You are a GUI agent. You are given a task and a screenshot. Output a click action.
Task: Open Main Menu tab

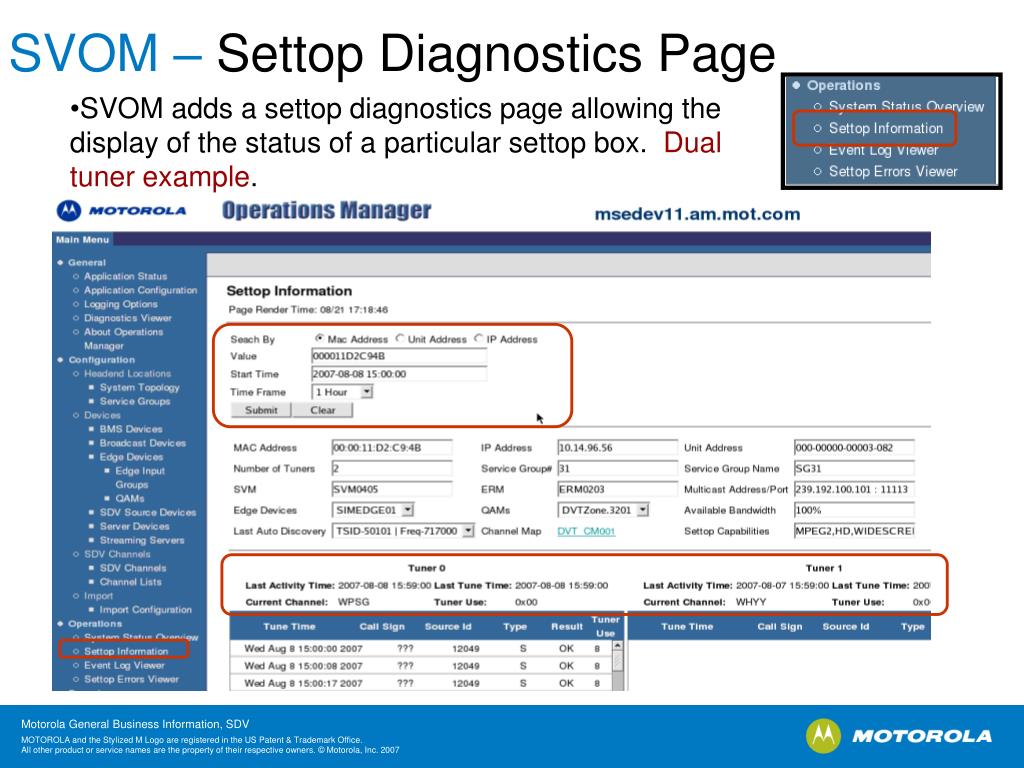coord(82,240)
